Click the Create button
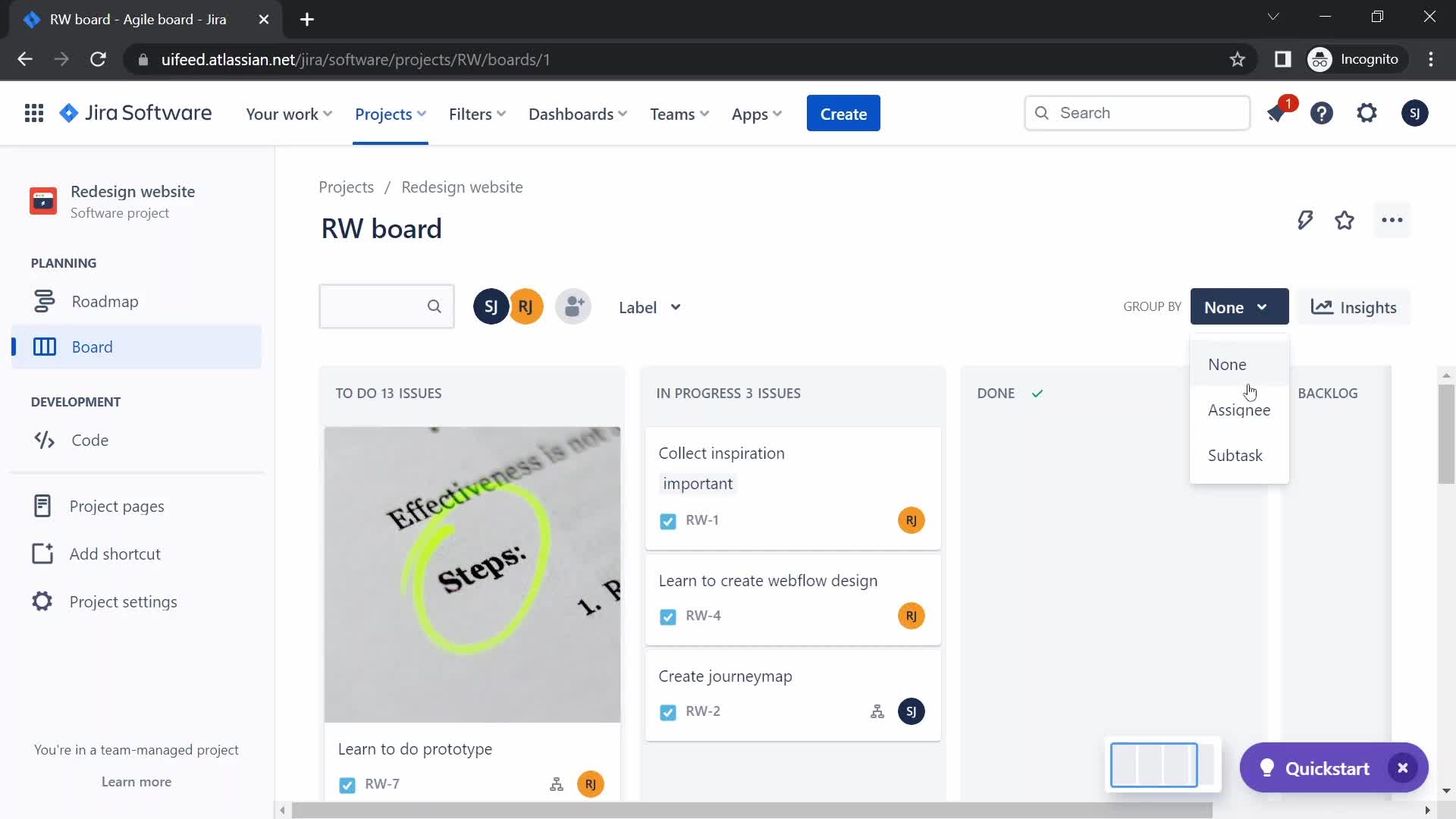Image resolution: width=1456 pixels, height=819 pixels. click(843, 113)
